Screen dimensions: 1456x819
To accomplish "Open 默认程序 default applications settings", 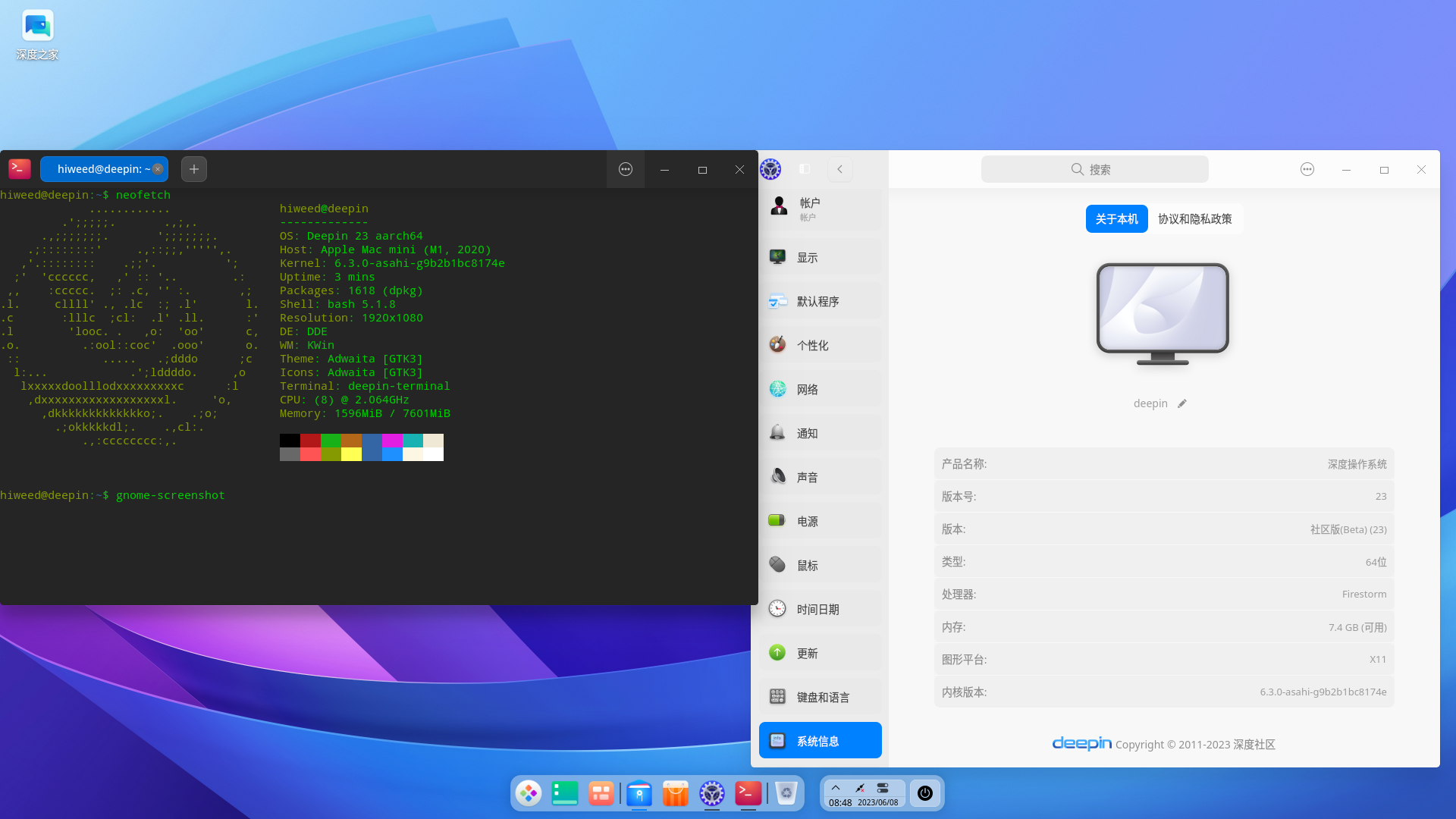I will pyautogui.click(x=821, y=302).
